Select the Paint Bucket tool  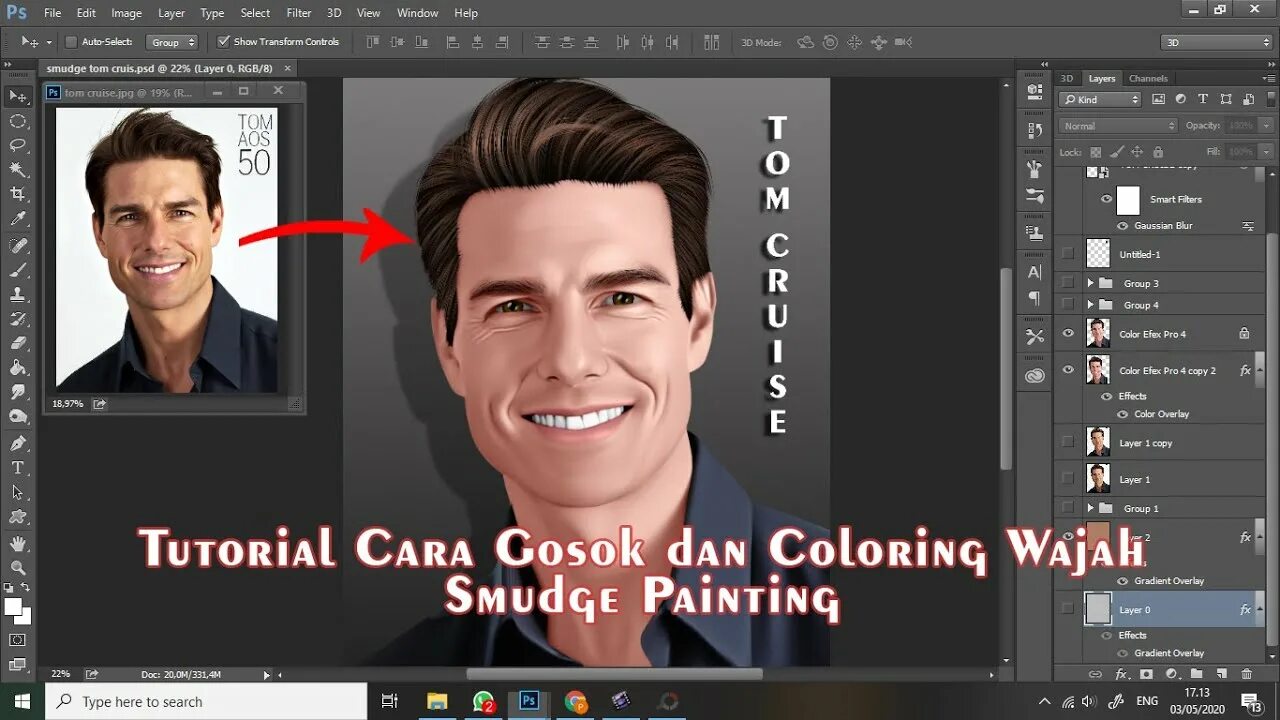(x=18, y=369)
